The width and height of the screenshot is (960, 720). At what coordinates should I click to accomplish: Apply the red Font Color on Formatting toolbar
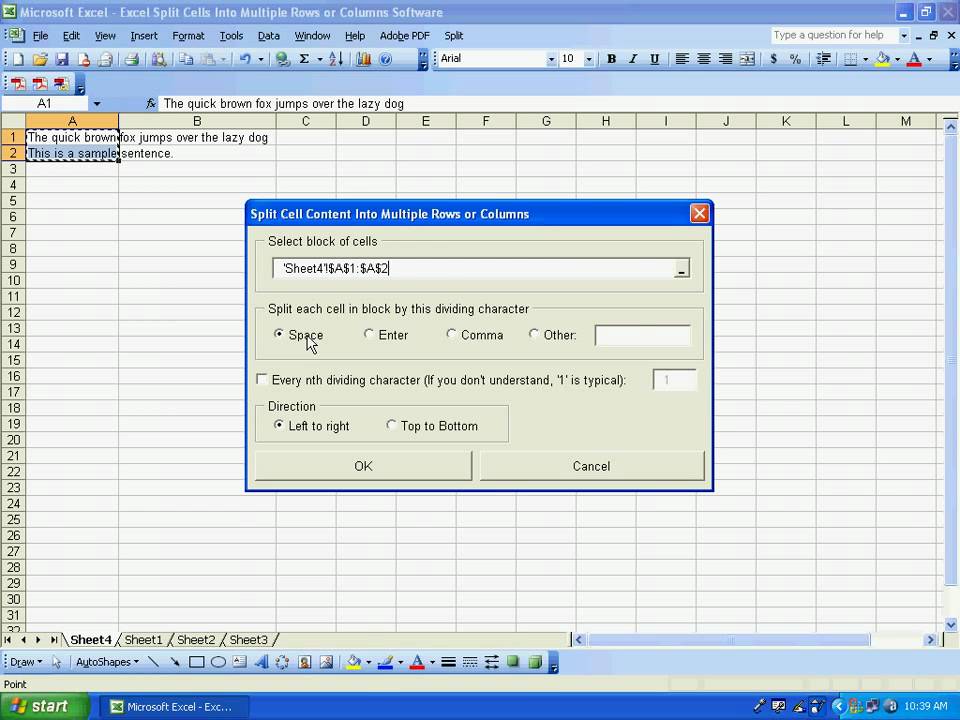point(914,59)
